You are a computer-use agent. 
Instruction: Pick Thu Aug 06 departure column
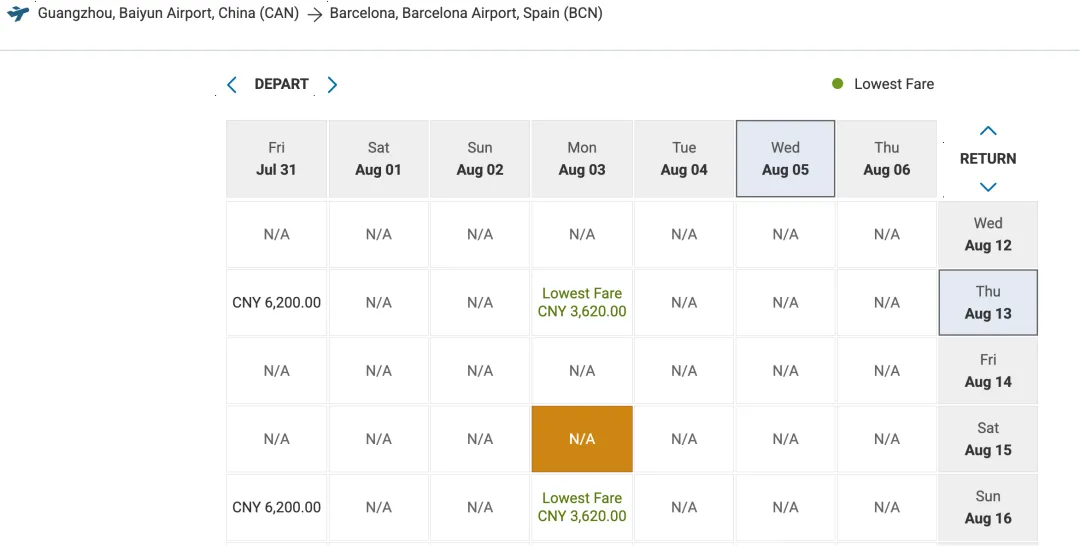(x=887, y=159)
